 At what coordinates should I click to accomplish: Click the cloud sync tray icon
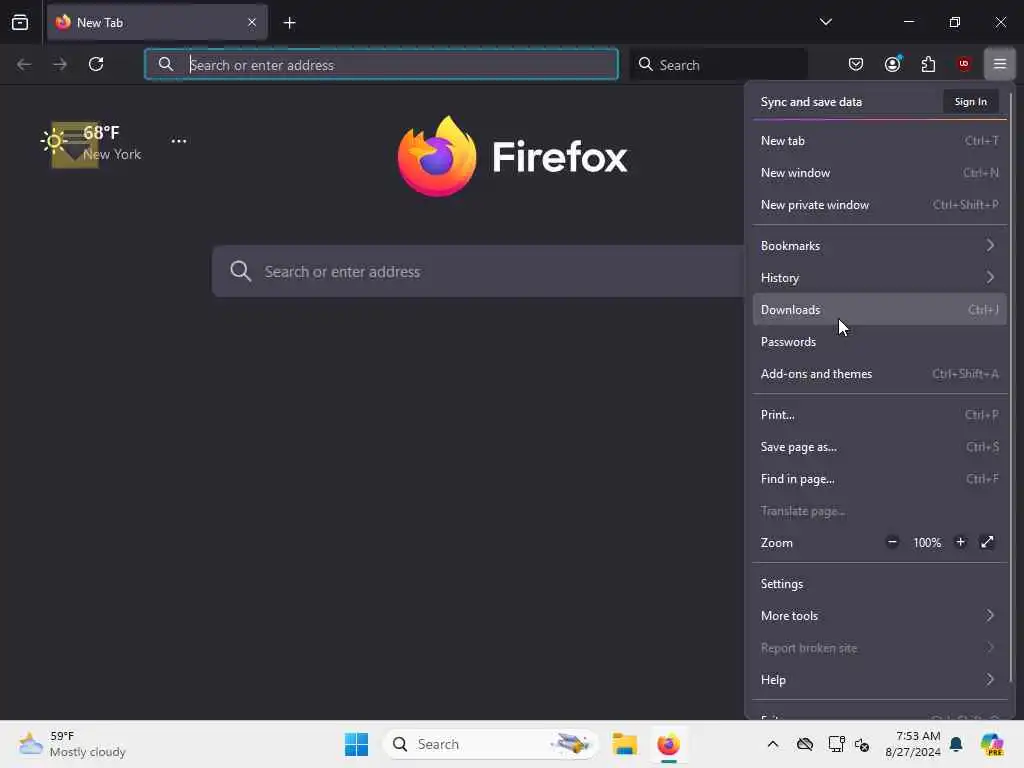805,744
